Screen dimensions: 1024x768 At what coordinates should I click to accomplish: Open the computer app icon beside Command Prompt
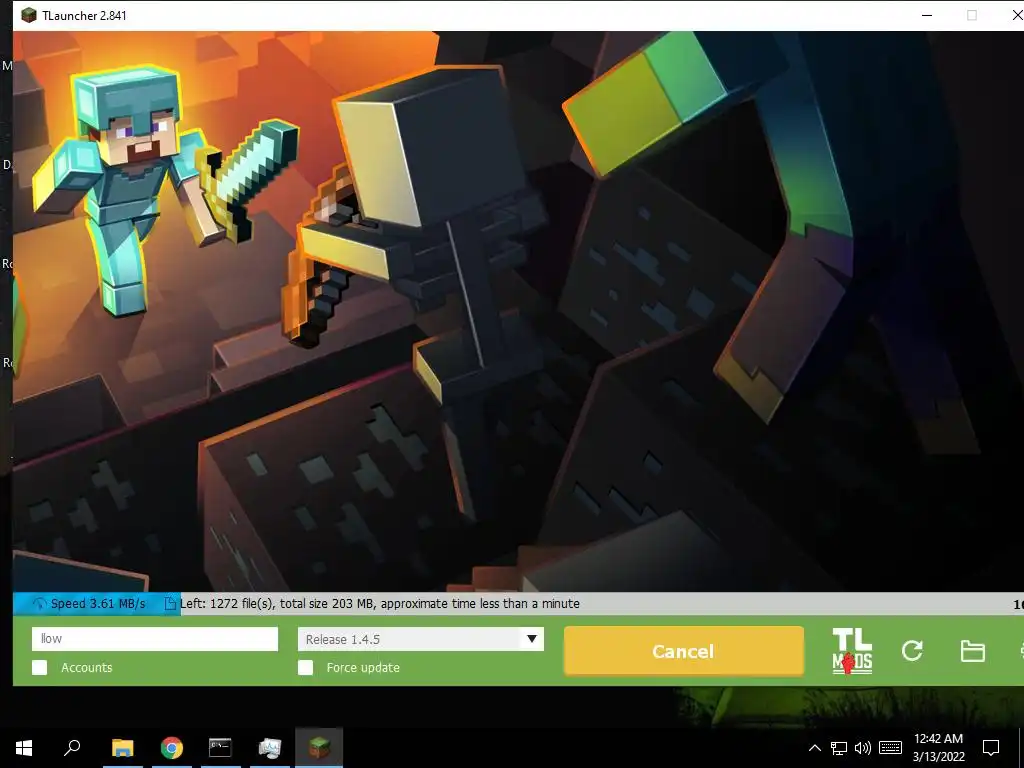tap(270, 748)
